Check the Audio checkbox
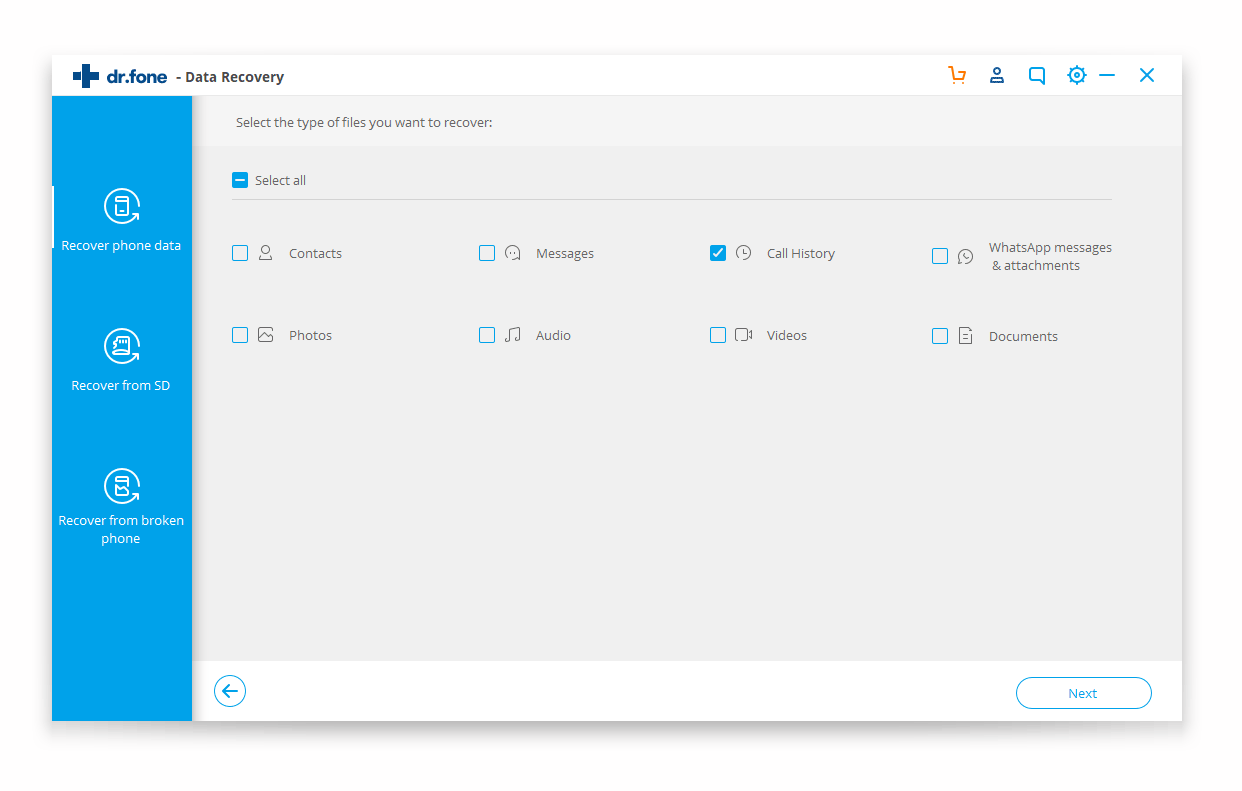The height and width of the screenshot is (791, 1242). (487, 335)
